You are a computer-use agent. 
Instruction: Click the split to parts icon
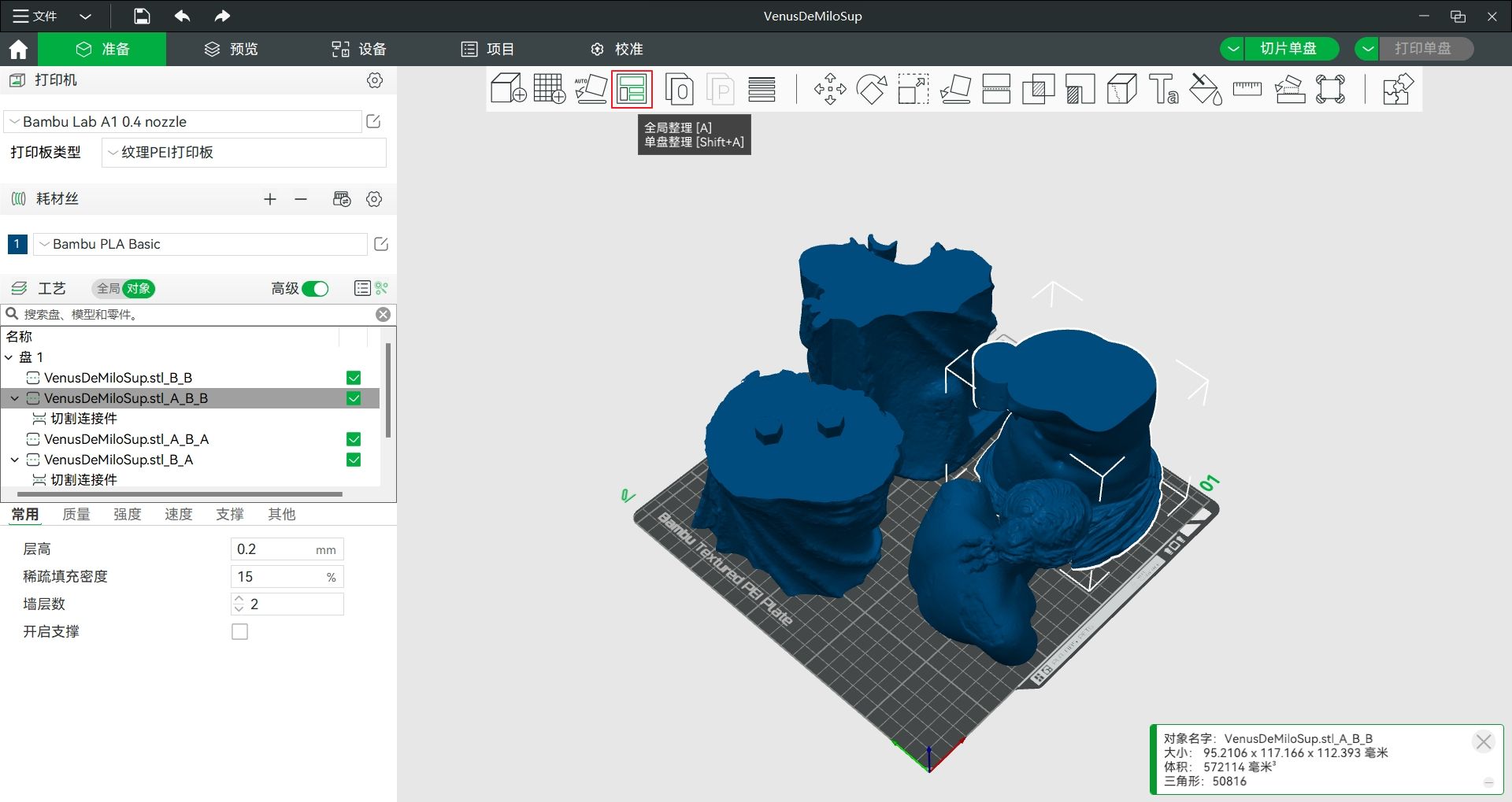pyautogui.click(x=721, y=89)
